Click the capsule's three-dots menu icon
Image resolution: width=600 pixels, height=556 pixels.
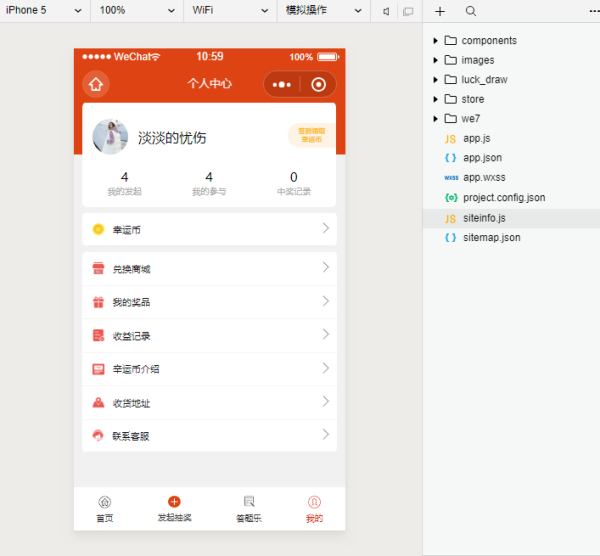pos(282,85)
